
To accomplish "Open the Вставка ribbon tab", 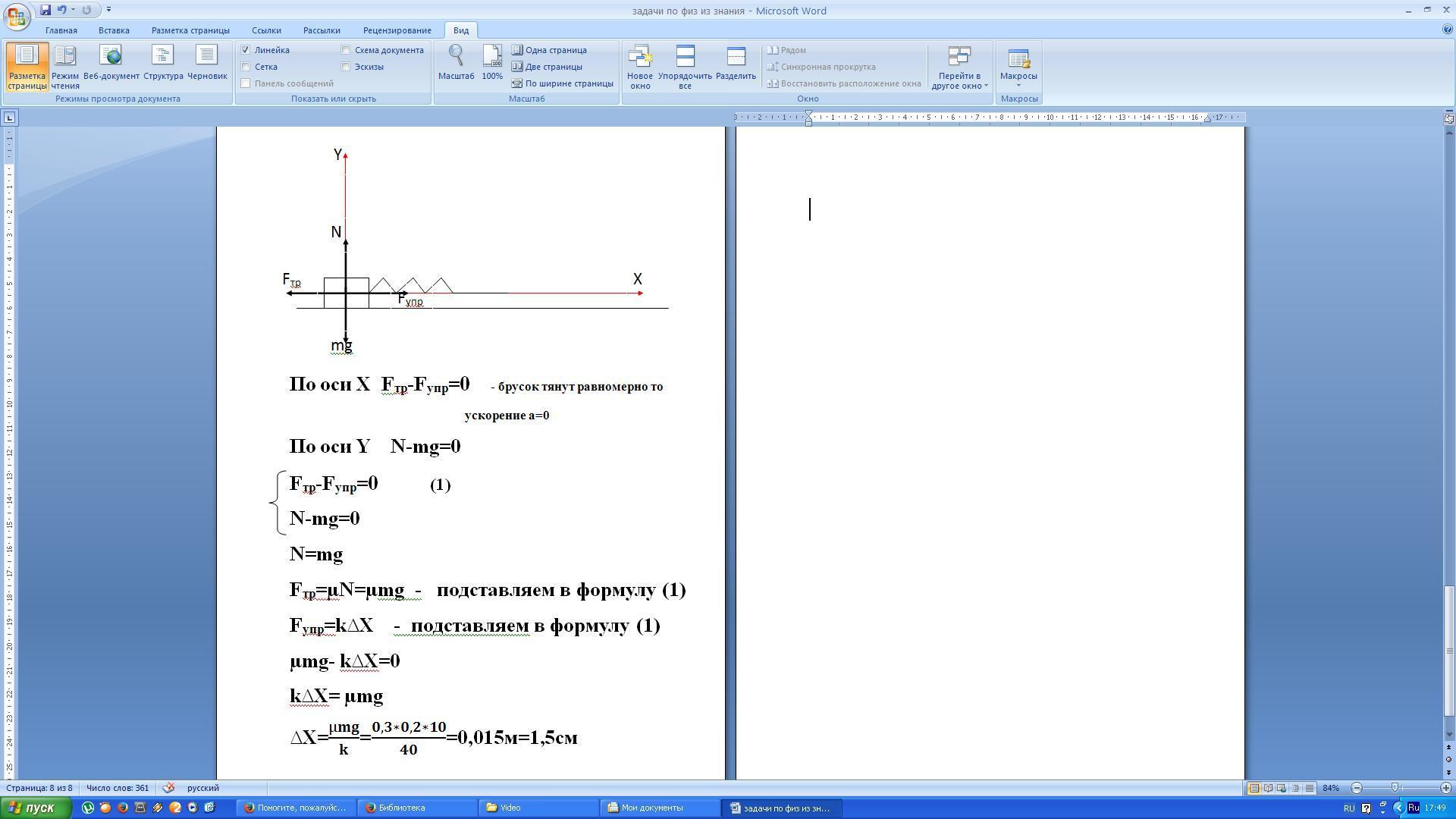I will 114,30.
